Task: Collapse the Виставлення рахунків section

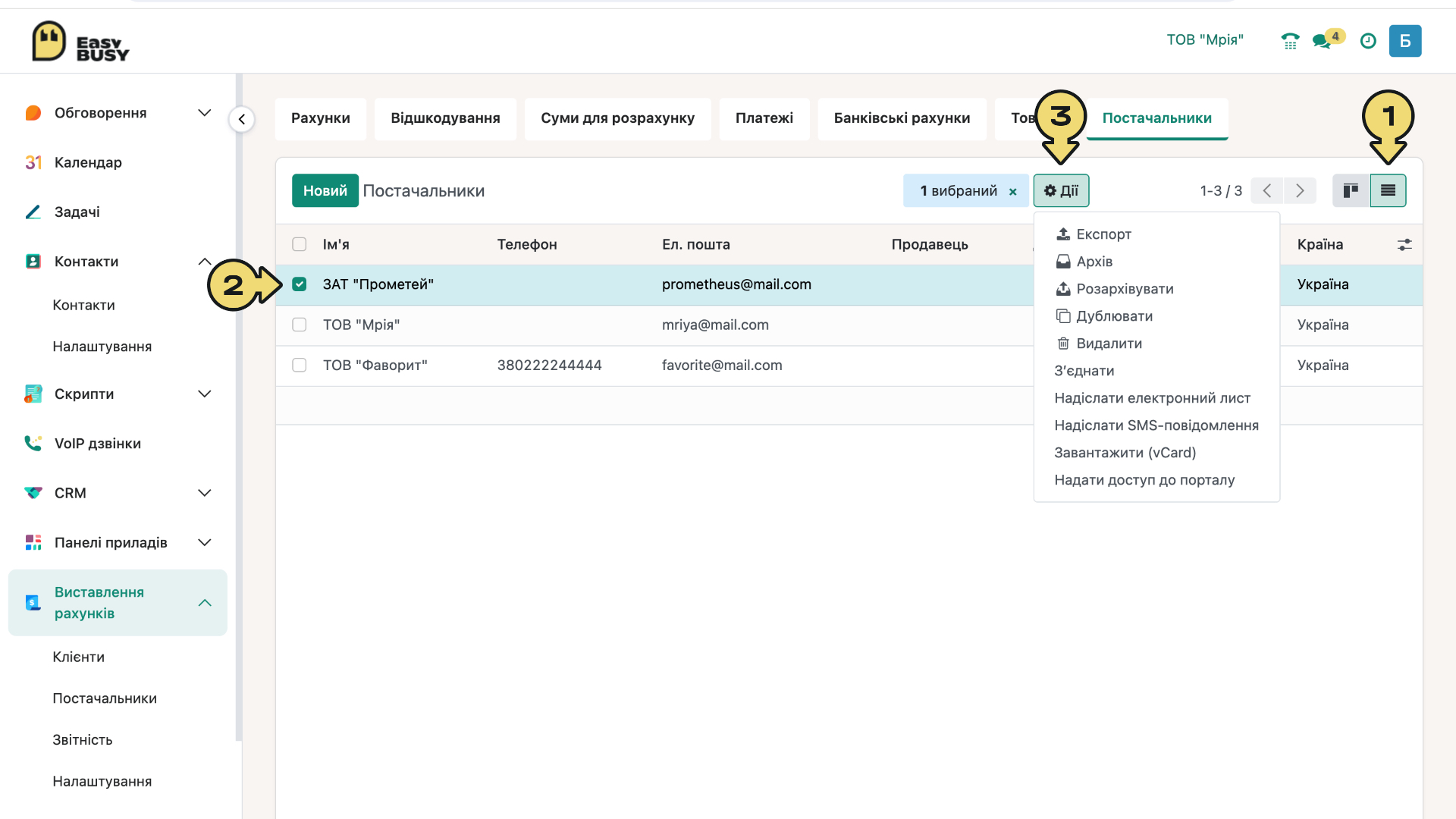Action: point(204,603)
